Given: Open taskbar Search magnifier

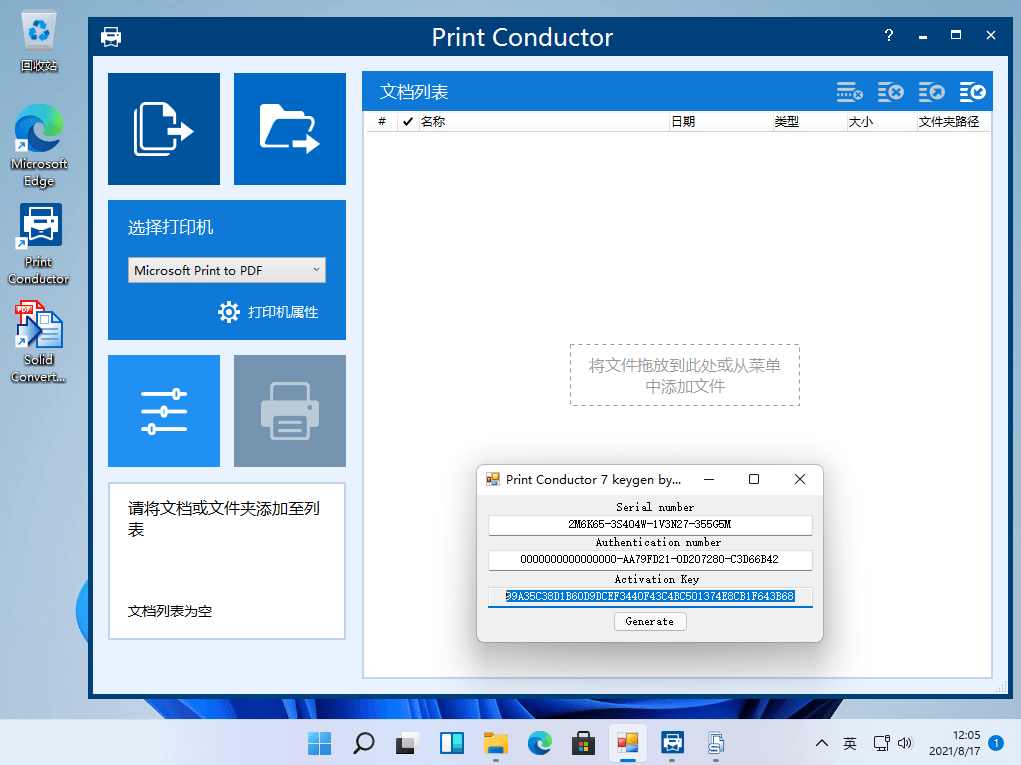Looking at the screenshot, I should pyautogui.click(x=363, y=743).
